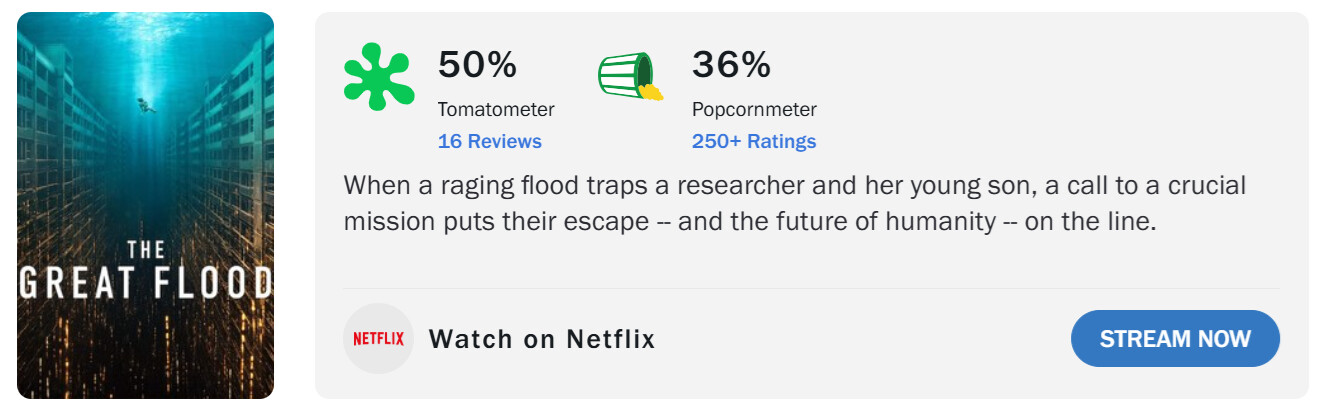1321x415 pixels.
Task: Click the Popcornmeter label
Action: pyautogui.click(x=754, y=109)
